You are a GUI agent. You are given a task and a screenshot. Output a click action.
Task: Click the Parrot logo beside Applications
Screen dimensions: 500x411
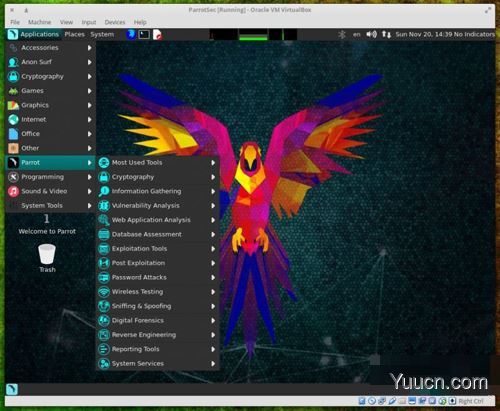tap(13, 34)
